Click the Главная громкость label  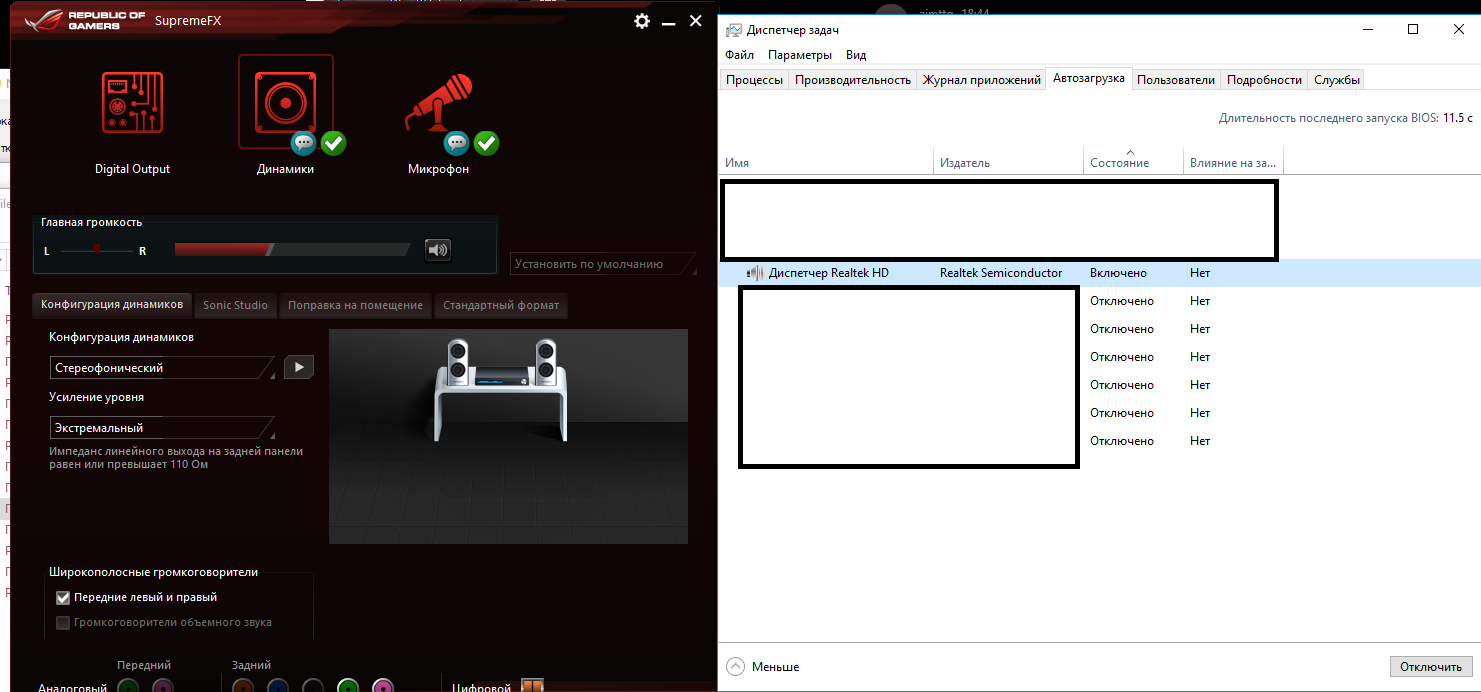pos(92,223)
